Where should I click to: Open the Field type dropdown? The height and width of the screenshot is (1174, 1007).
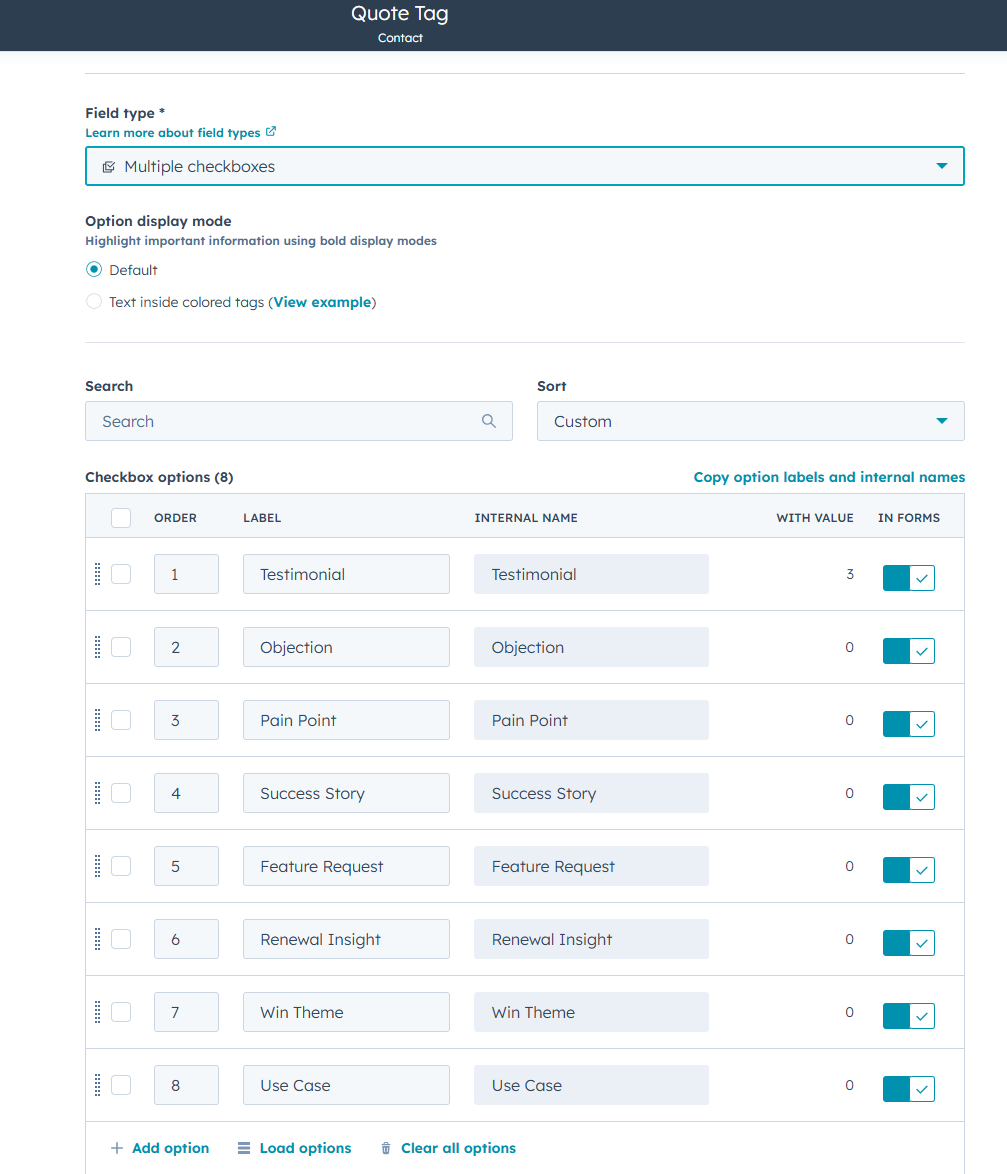[x=524, y=166]
